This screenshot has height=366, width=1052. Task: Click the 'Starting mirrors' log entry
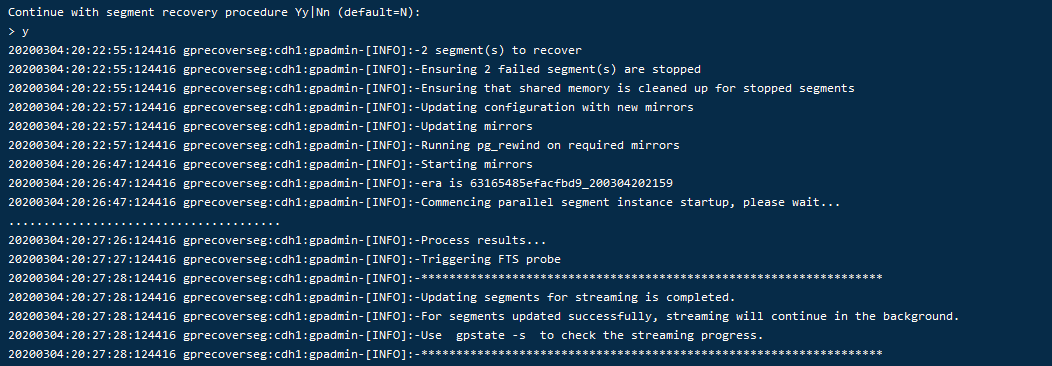click(270, 164)
